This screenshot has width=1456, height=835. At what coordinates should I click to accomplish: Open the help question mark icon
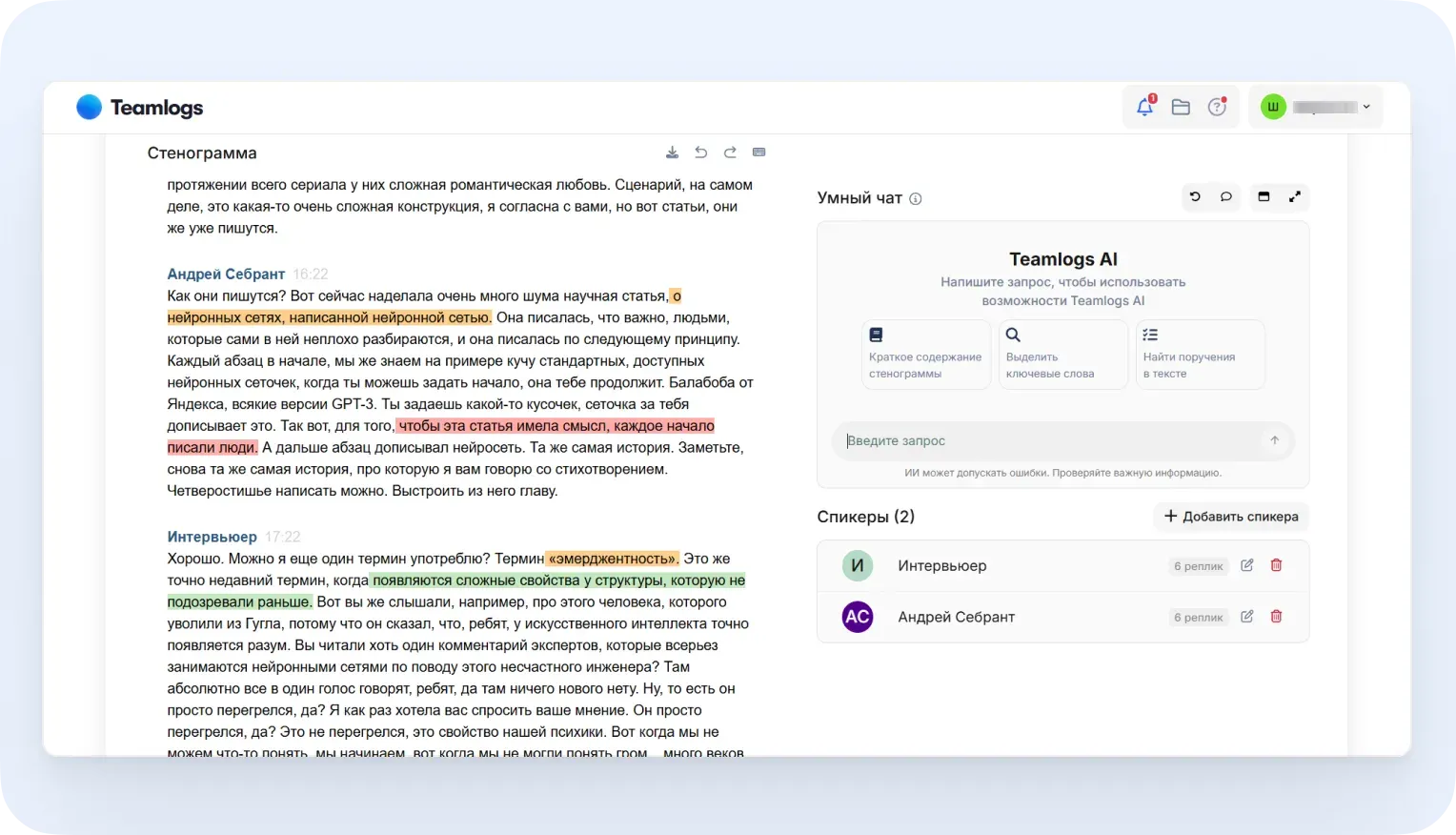coord(1217,107)
